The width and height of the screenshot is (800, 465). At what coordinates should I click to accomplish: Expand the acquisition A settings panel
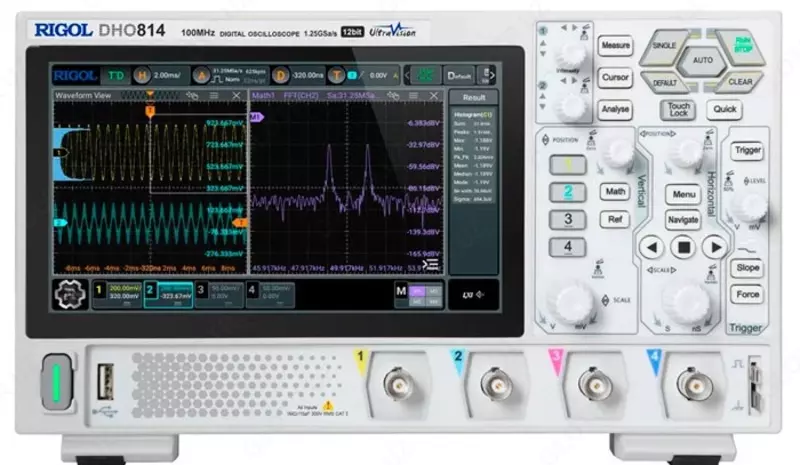(201, 75)
